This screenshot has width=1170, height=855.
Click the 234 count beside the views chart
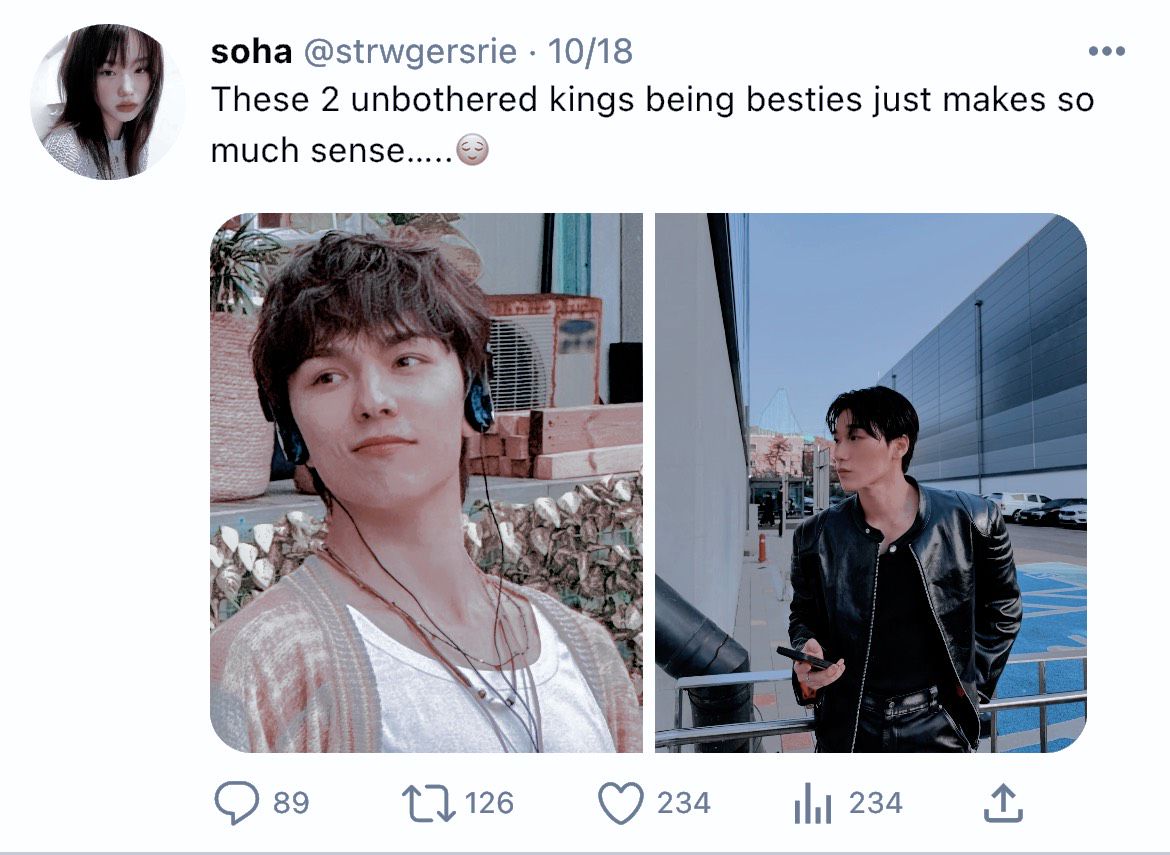click(x=875, y=804)
